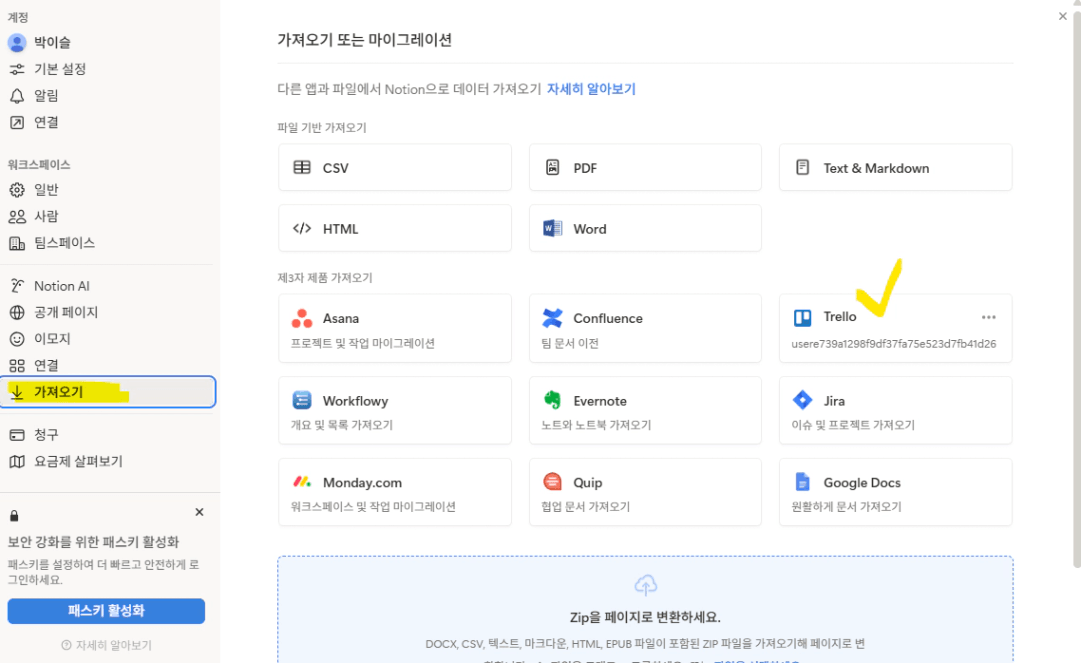Click the smiley icon beside 이모지

click(17, 339)
